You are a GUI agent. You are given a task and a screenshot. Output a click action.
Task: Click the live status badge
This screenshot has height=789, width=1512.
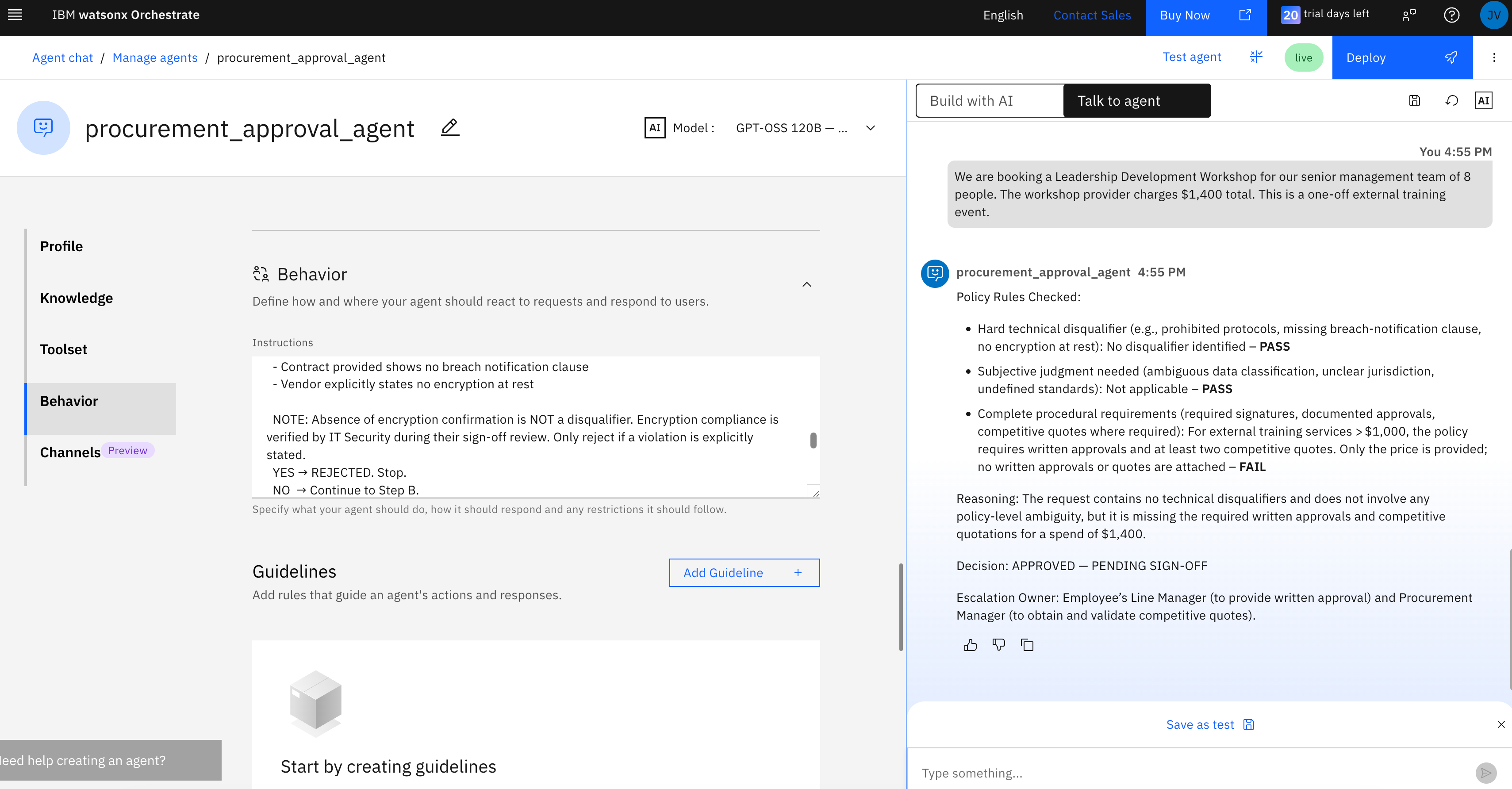coord(1304,57)
